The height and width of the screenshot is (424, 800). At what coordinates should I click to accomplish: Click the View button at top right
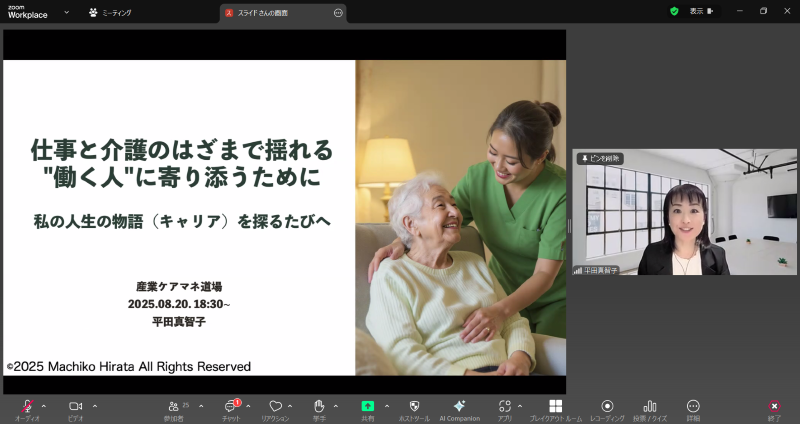(x=701, y=11)
